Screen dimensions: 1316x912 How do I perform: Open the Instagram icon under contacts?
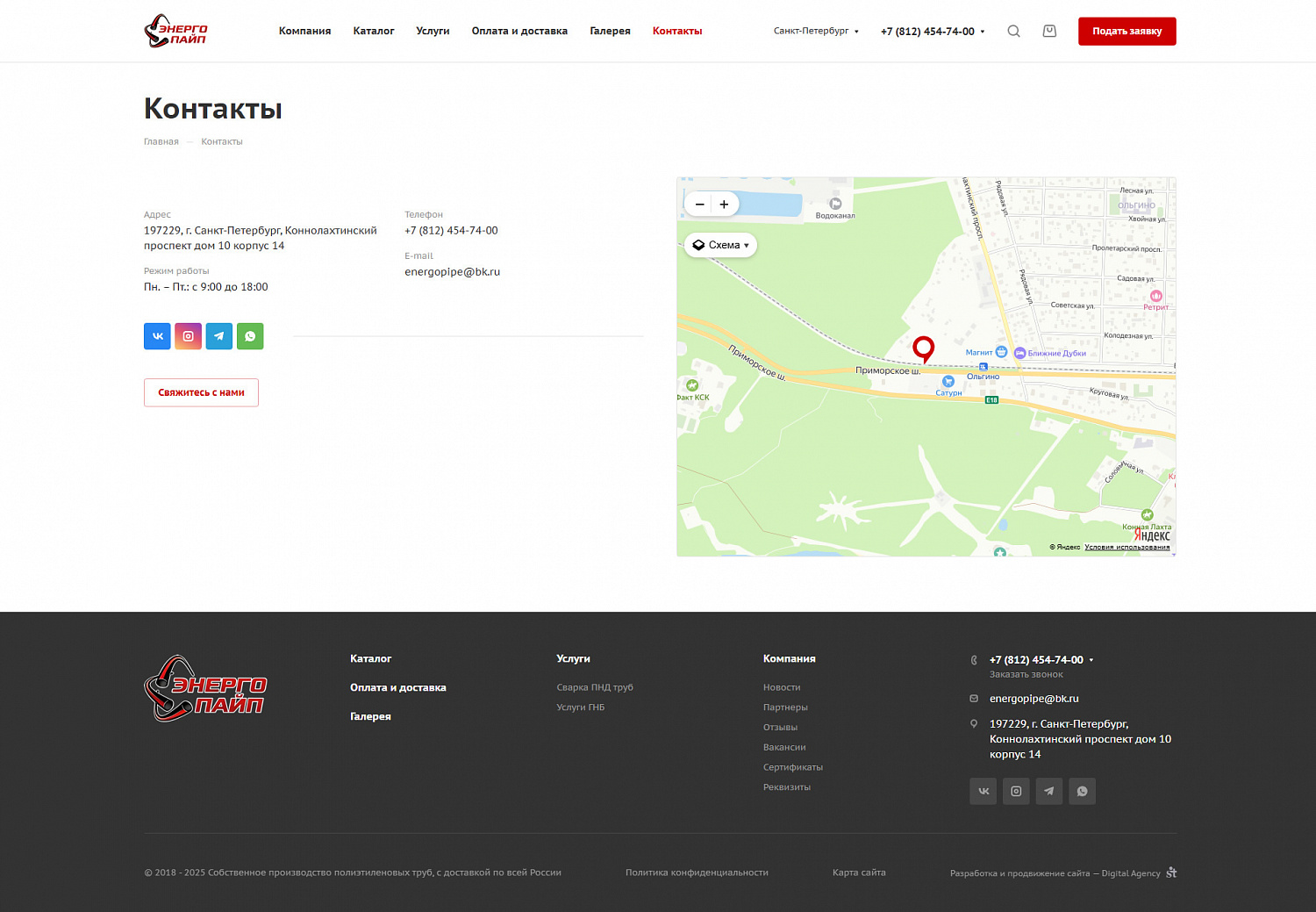point(188,336)
